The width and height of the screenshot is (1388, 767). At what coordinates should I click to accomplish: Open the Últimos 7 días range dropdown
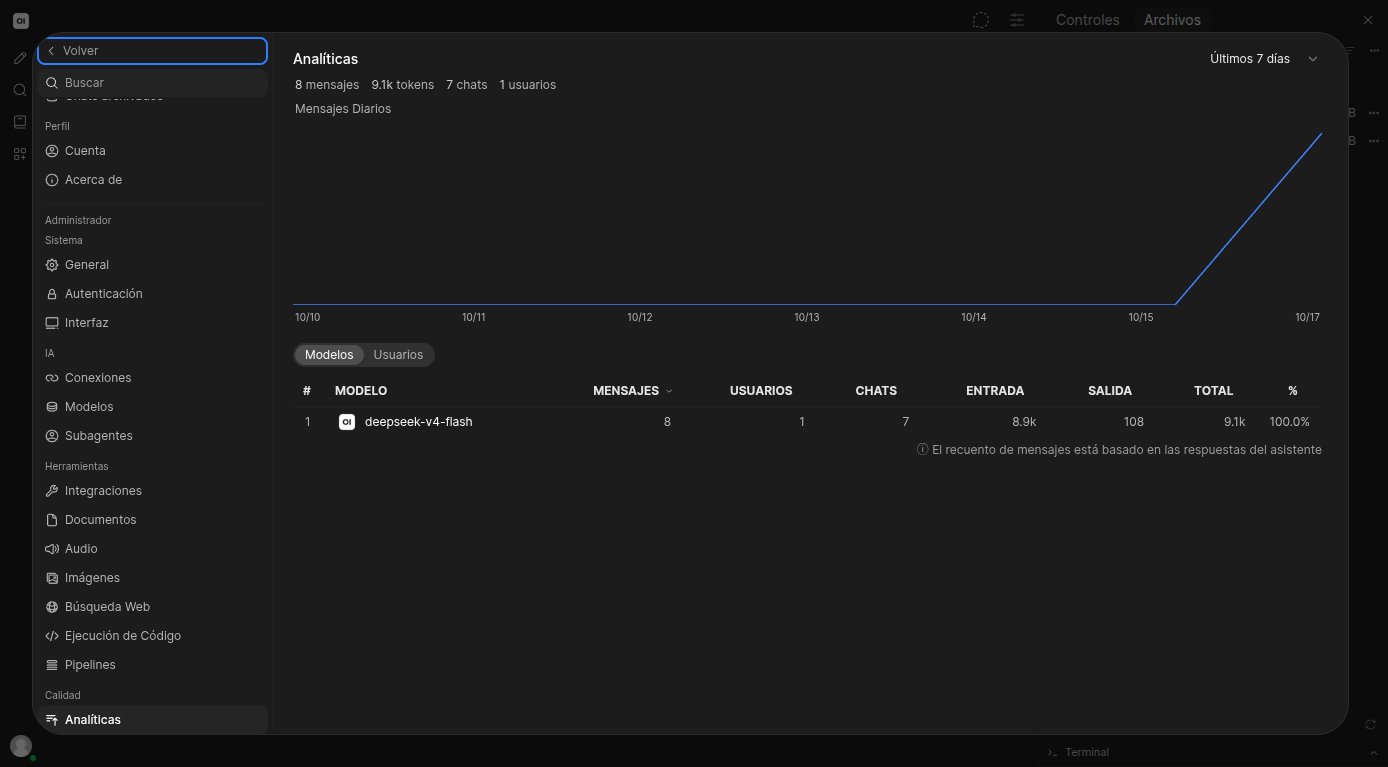coord(1264,59)
